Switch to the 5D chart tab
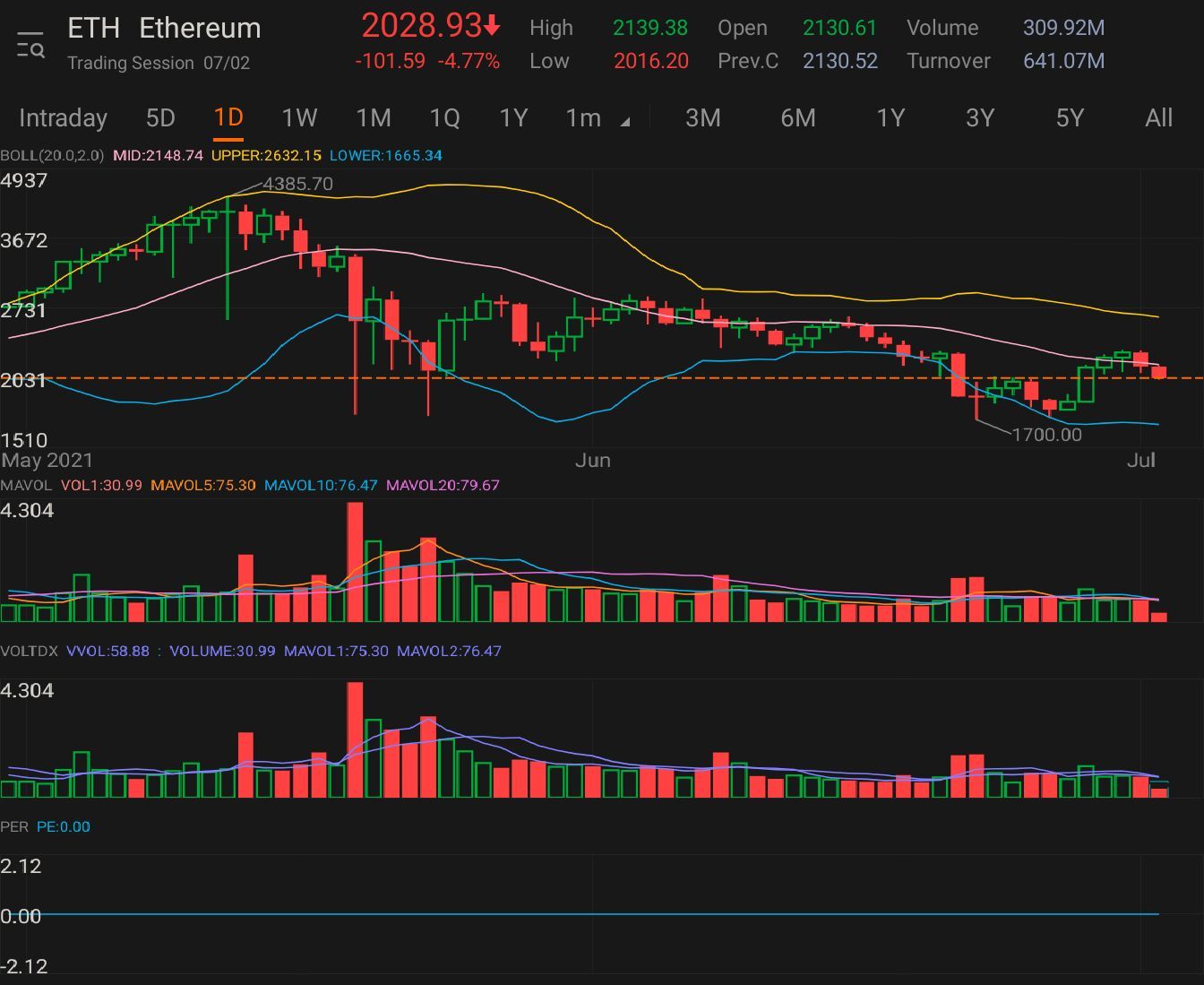This screenshot has width=1204, height=985. (160, 118)
